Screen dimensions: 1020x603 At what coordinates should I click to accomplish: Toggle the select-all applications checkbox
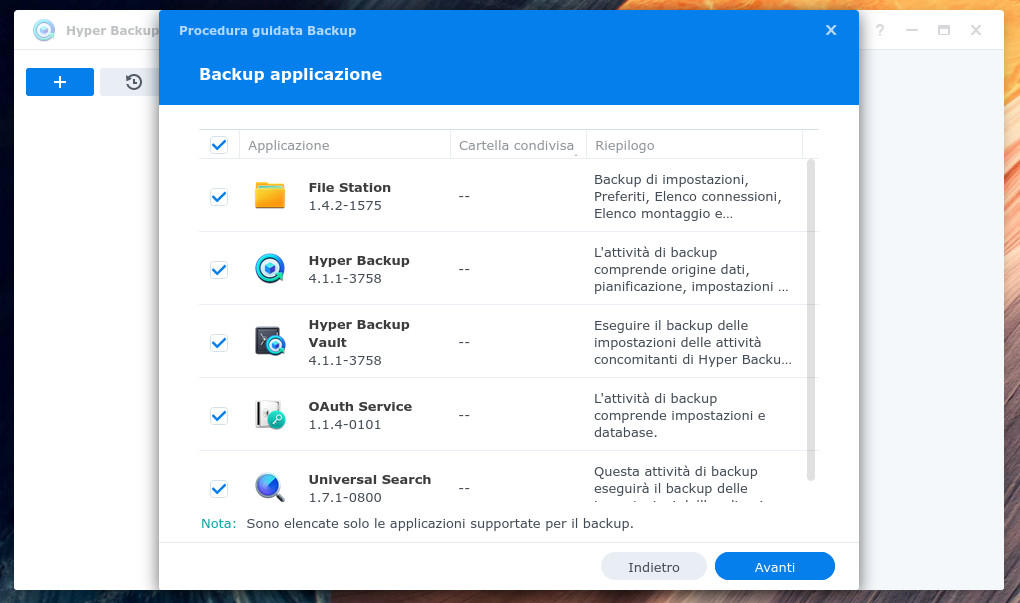click(x=219, y=144)
